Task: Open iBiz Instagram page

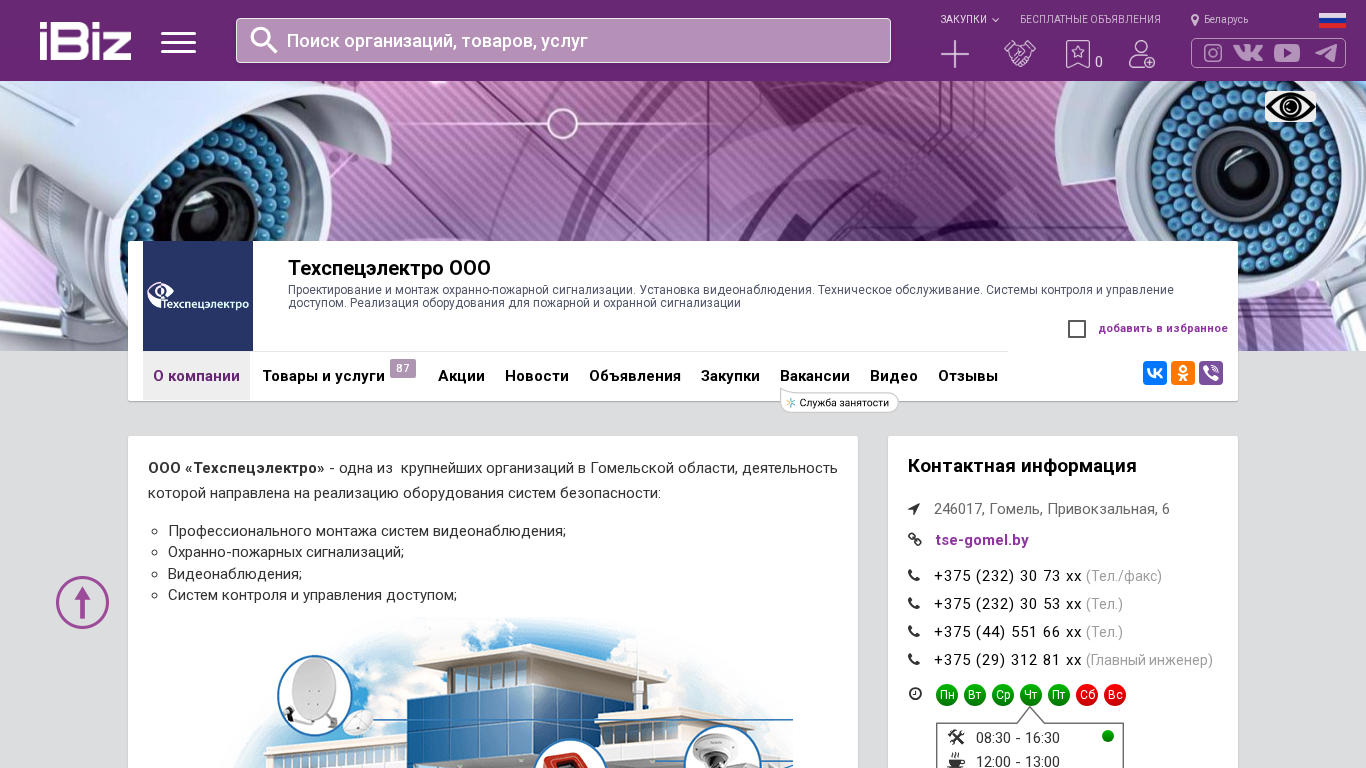Action: 1213,53
